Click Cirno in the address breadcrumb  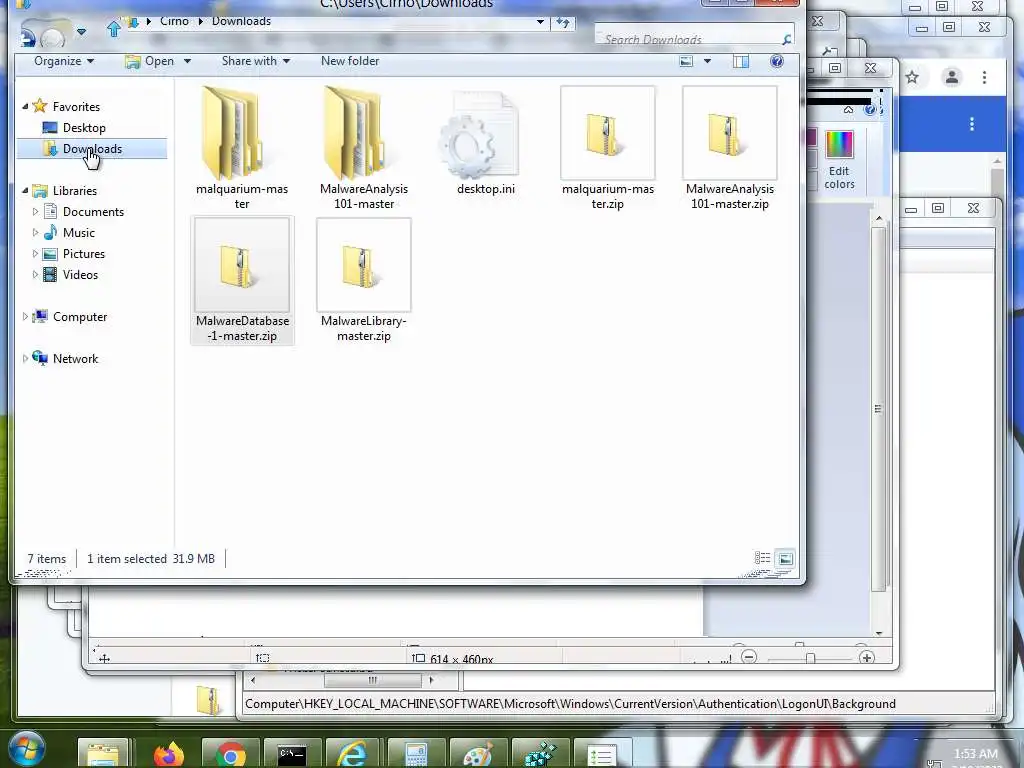174,22
